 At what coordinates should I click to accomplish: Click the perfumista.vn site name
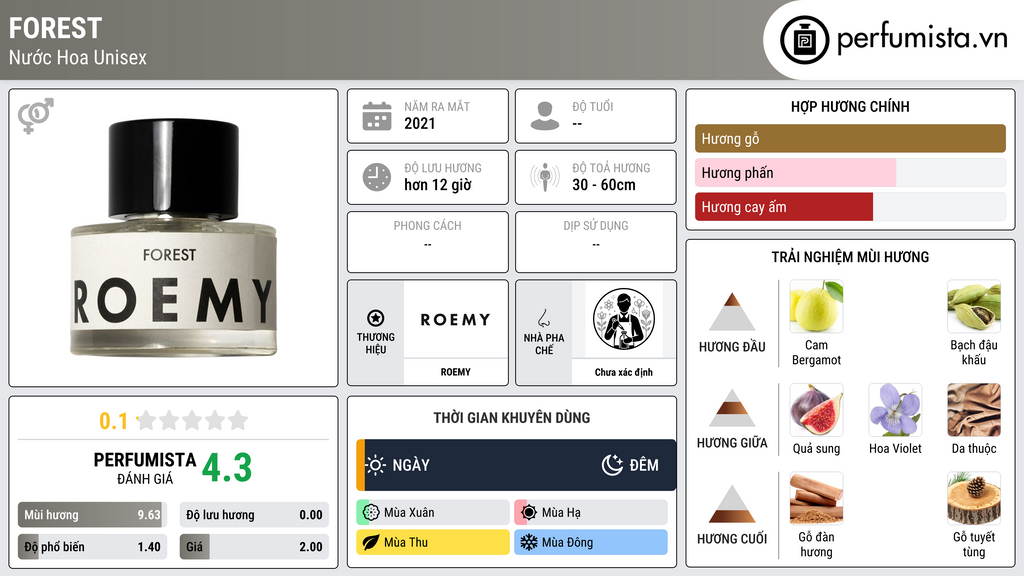922,39
